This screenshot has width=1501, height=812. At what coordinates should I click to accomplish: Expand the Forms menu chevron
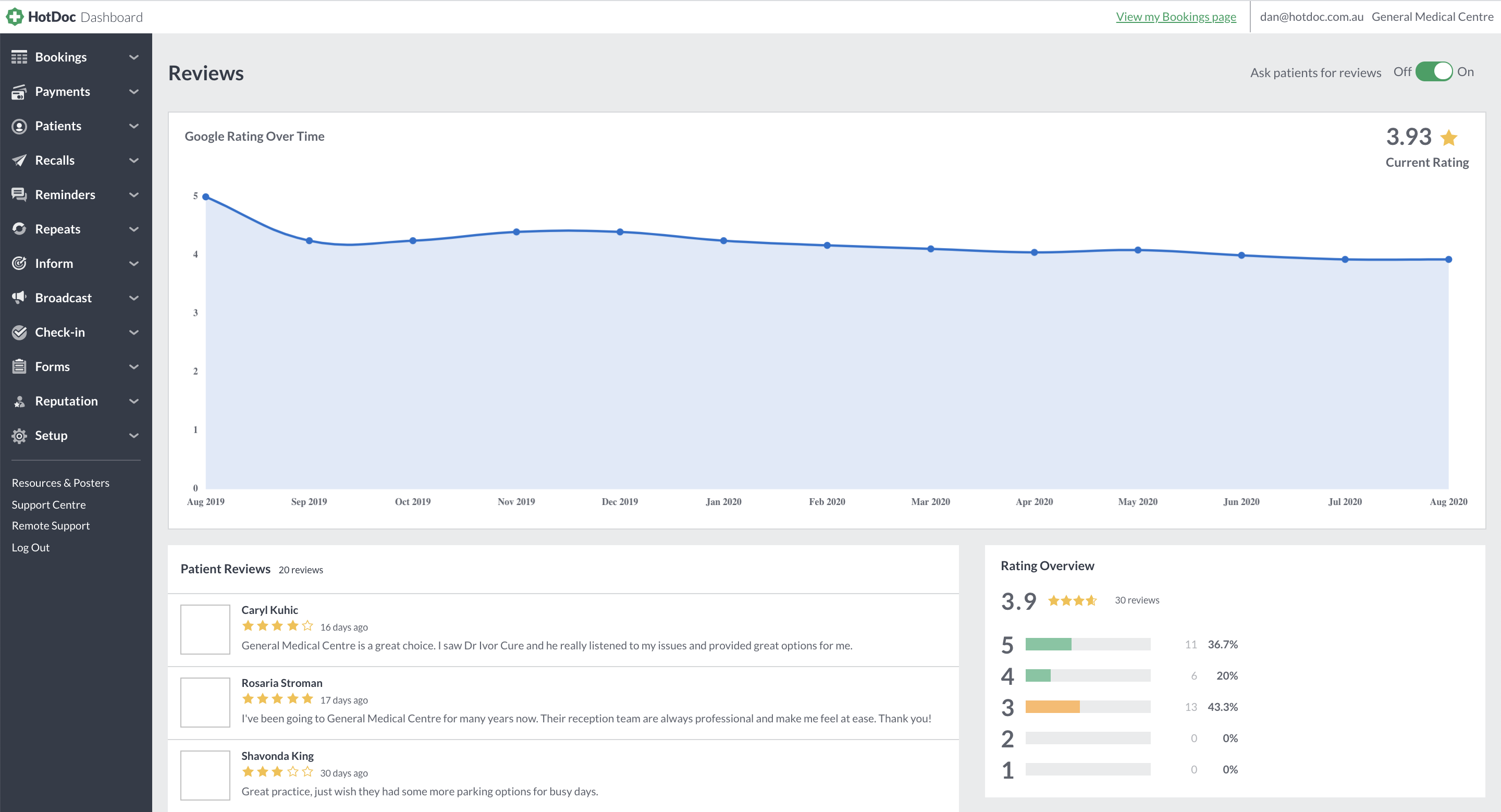[134, 366]
